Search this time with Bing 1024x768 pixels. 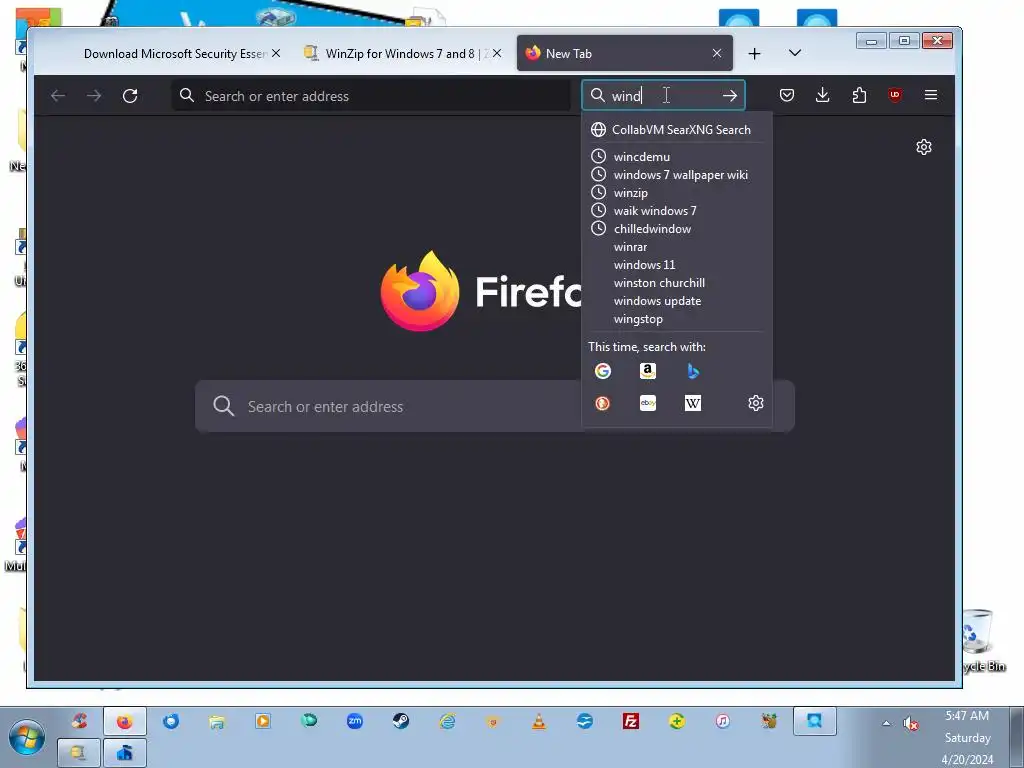pyautogui.click(x=693, y=371)
